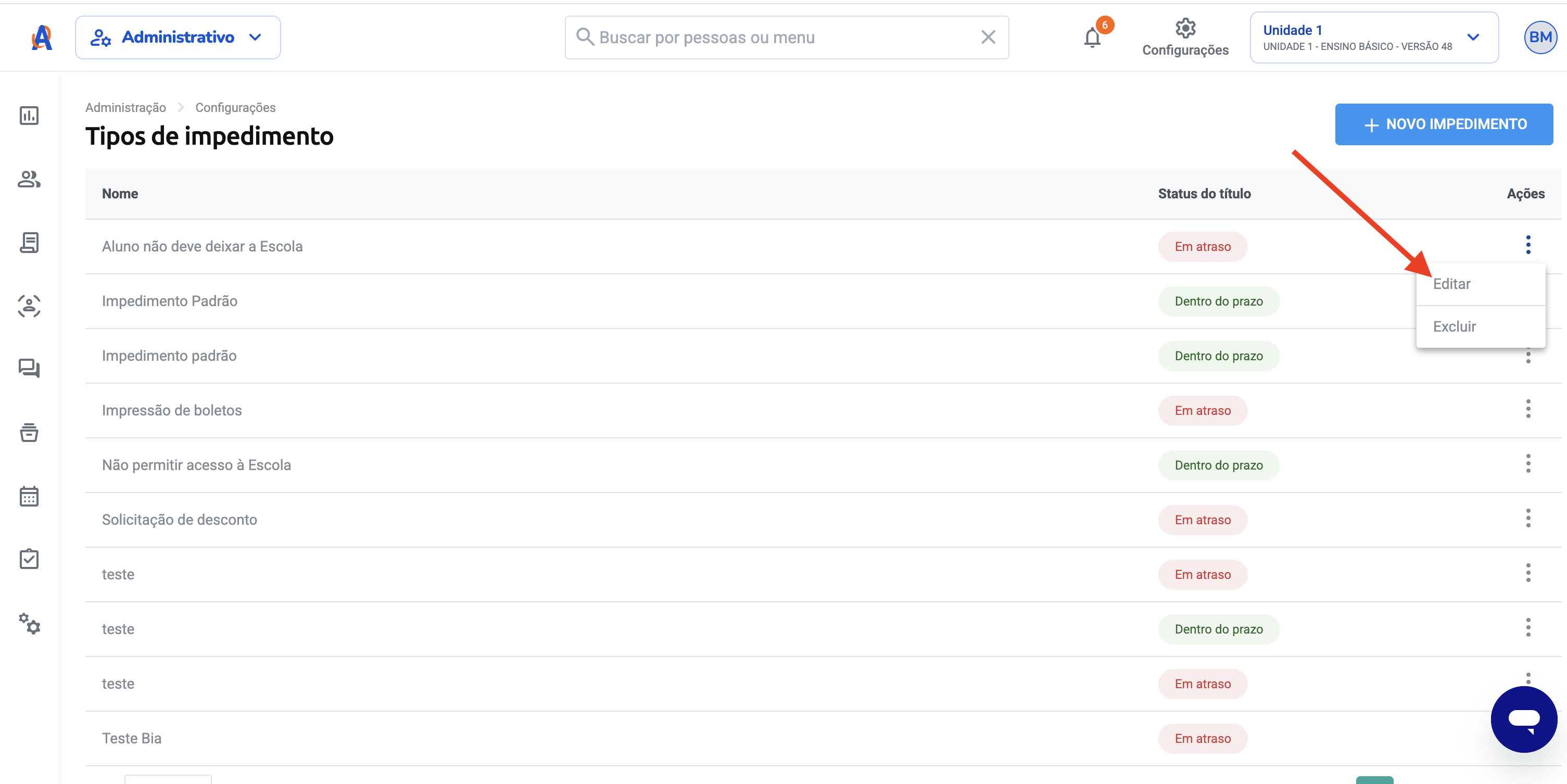Screen dimensions: 1567x784
Task: Open the BM user avatar
Action: tap(1540, 37)
